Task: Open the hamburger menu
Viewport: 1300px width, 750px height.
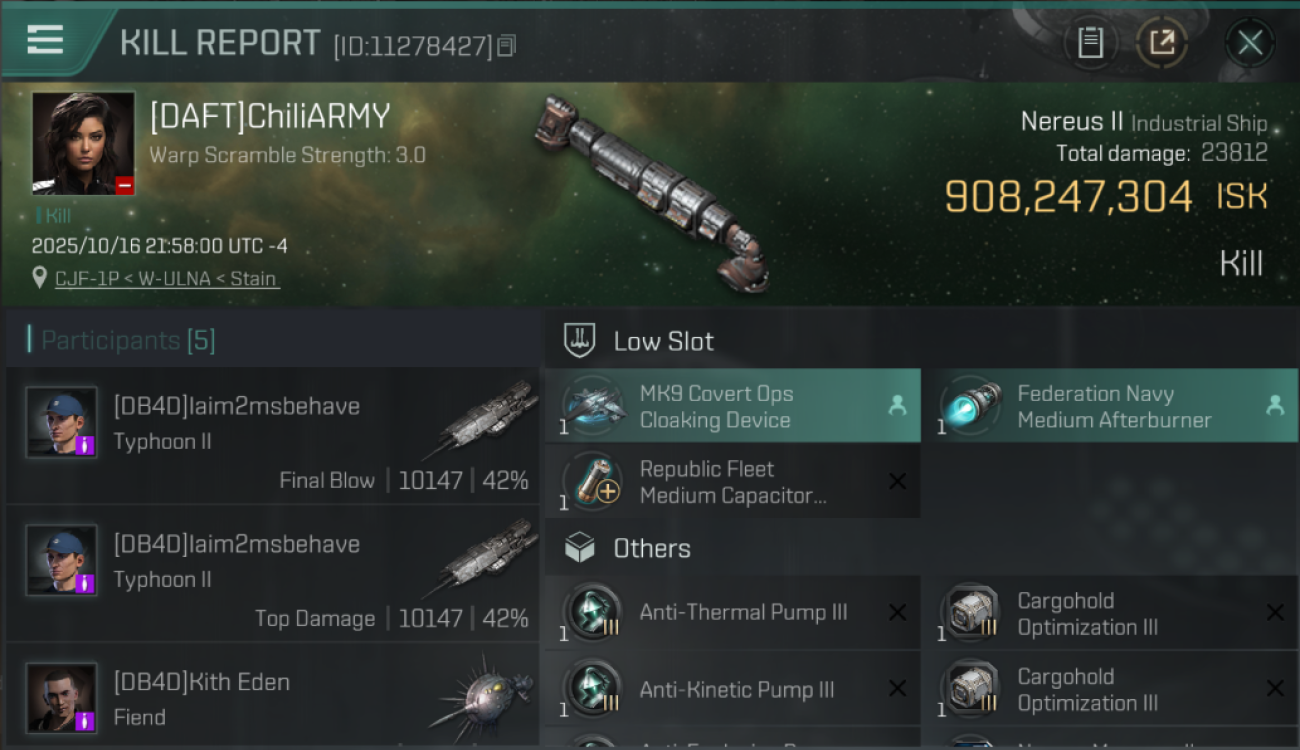Action: 45,40
